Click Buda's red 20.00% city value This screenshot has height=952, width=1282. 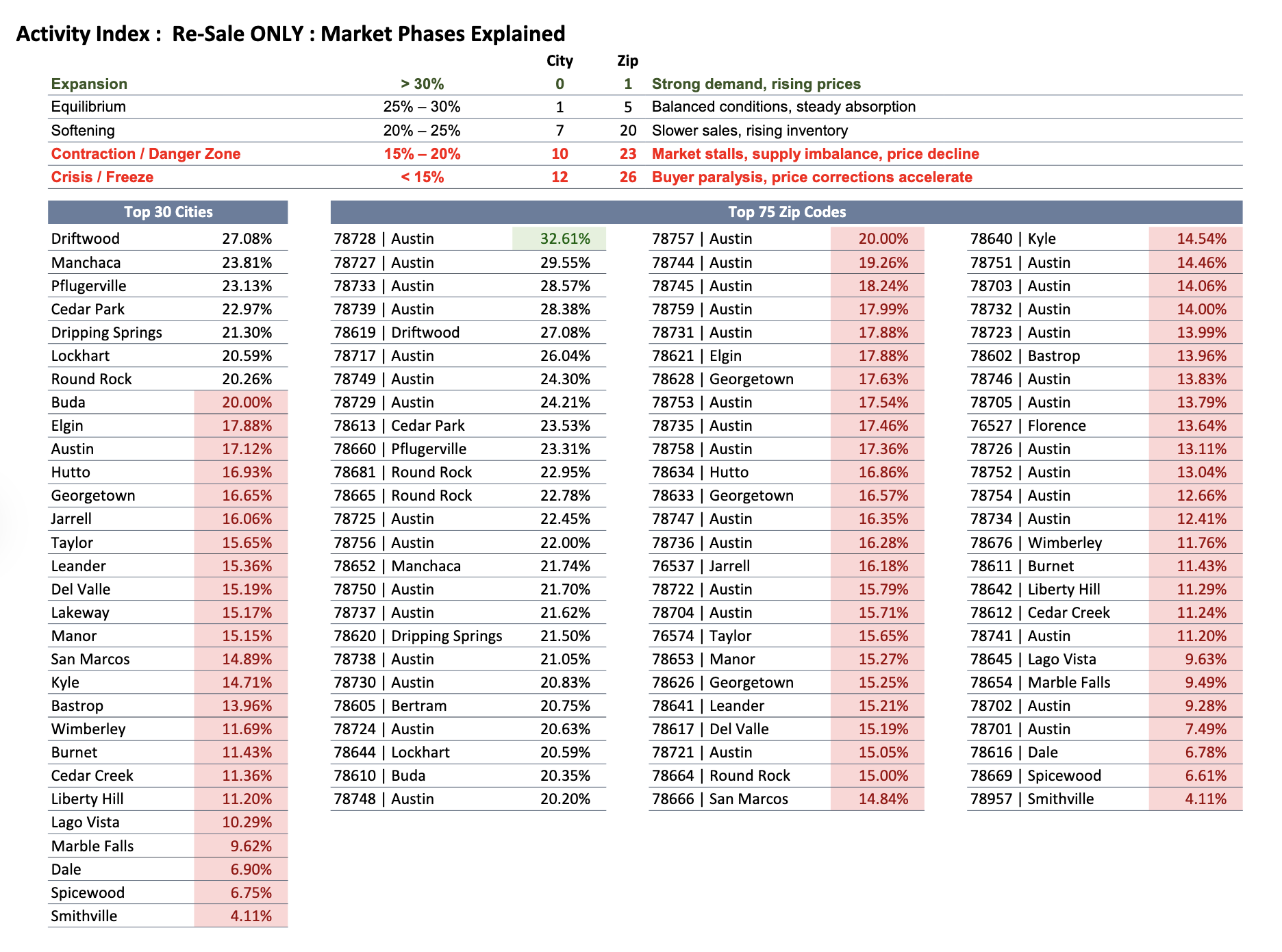point(247,403)
